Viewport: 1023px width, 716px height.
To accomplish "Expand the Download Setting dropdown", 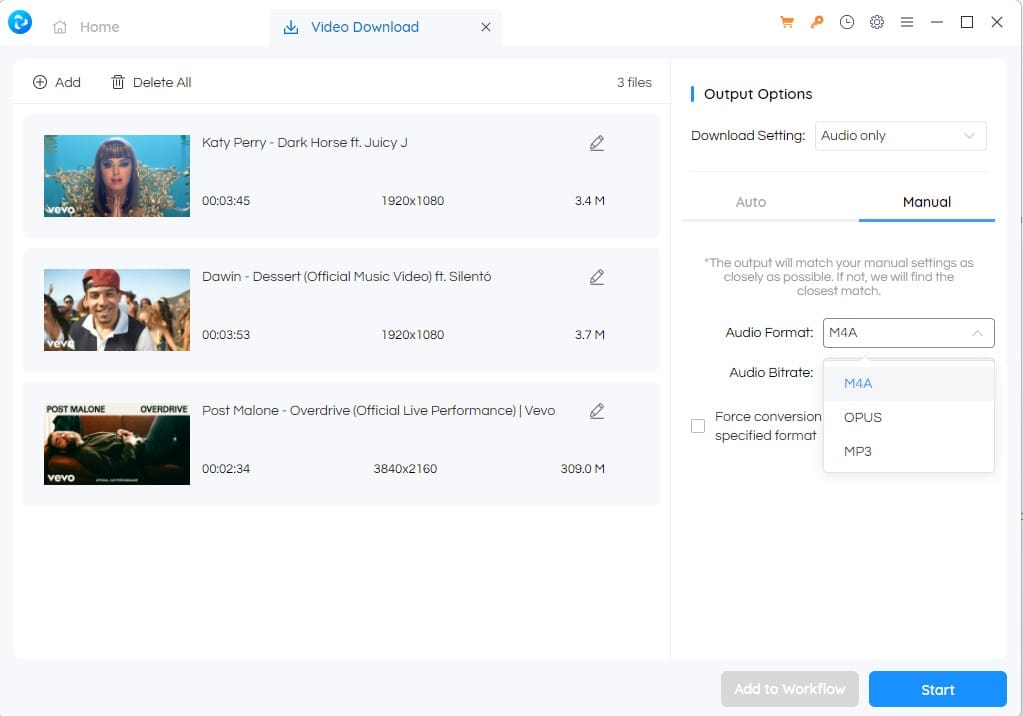I will click(902, 136).
